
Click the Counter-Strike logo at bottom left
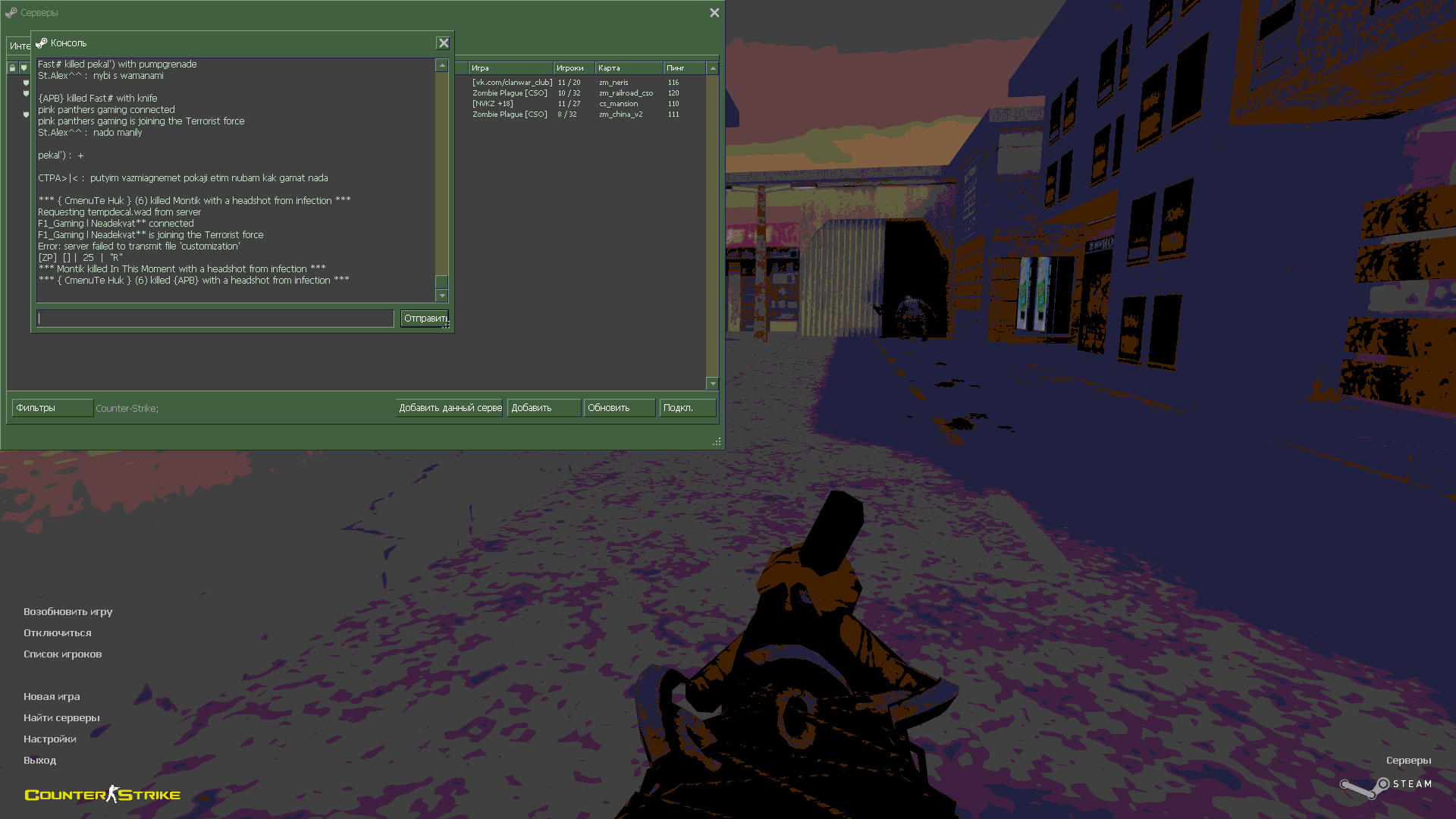pyautogui.click(x=102, y=794)
